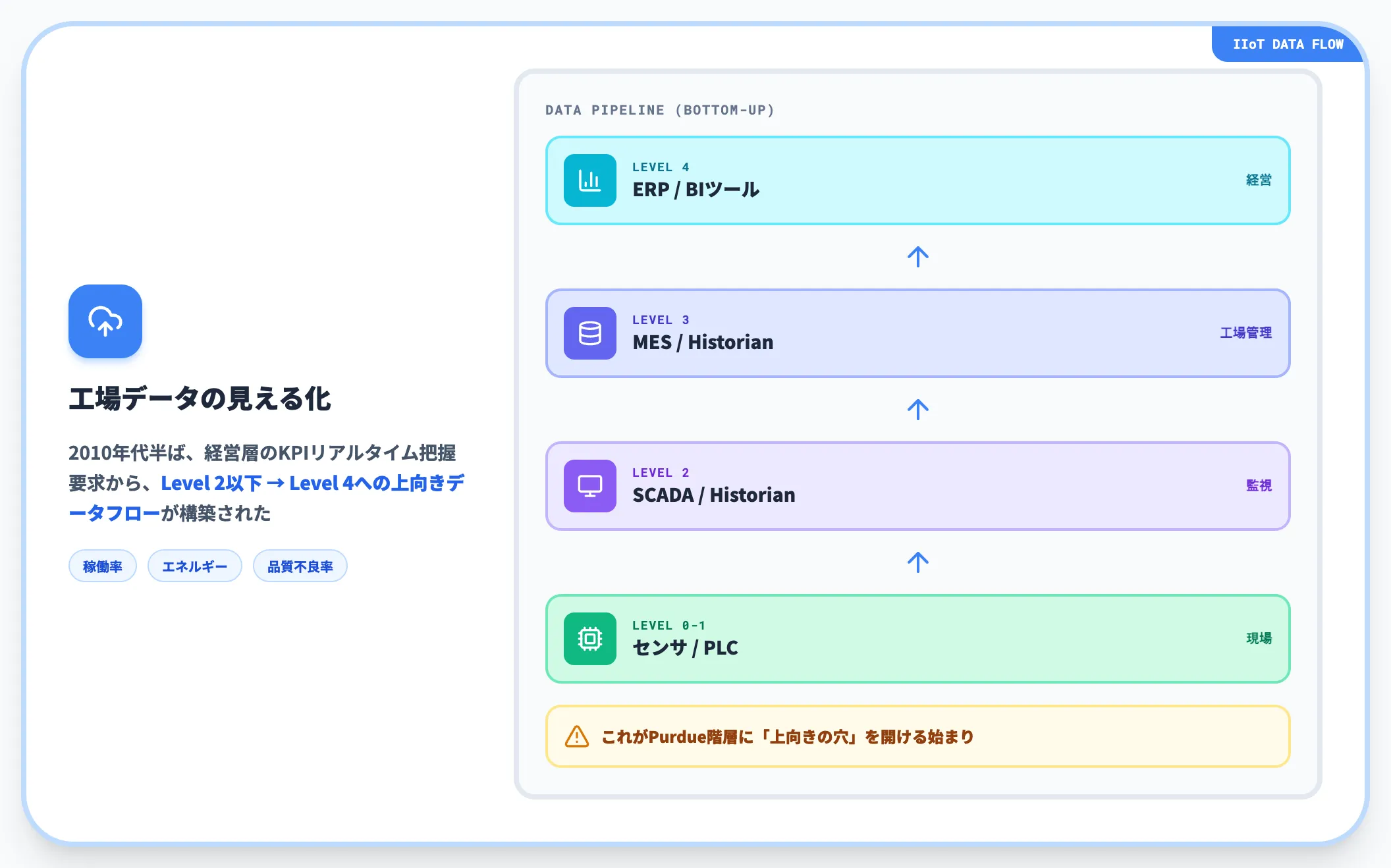The image size is (1391, 868).
Task: Click the warning triangle icon
Action: click(x=577, y=736)
